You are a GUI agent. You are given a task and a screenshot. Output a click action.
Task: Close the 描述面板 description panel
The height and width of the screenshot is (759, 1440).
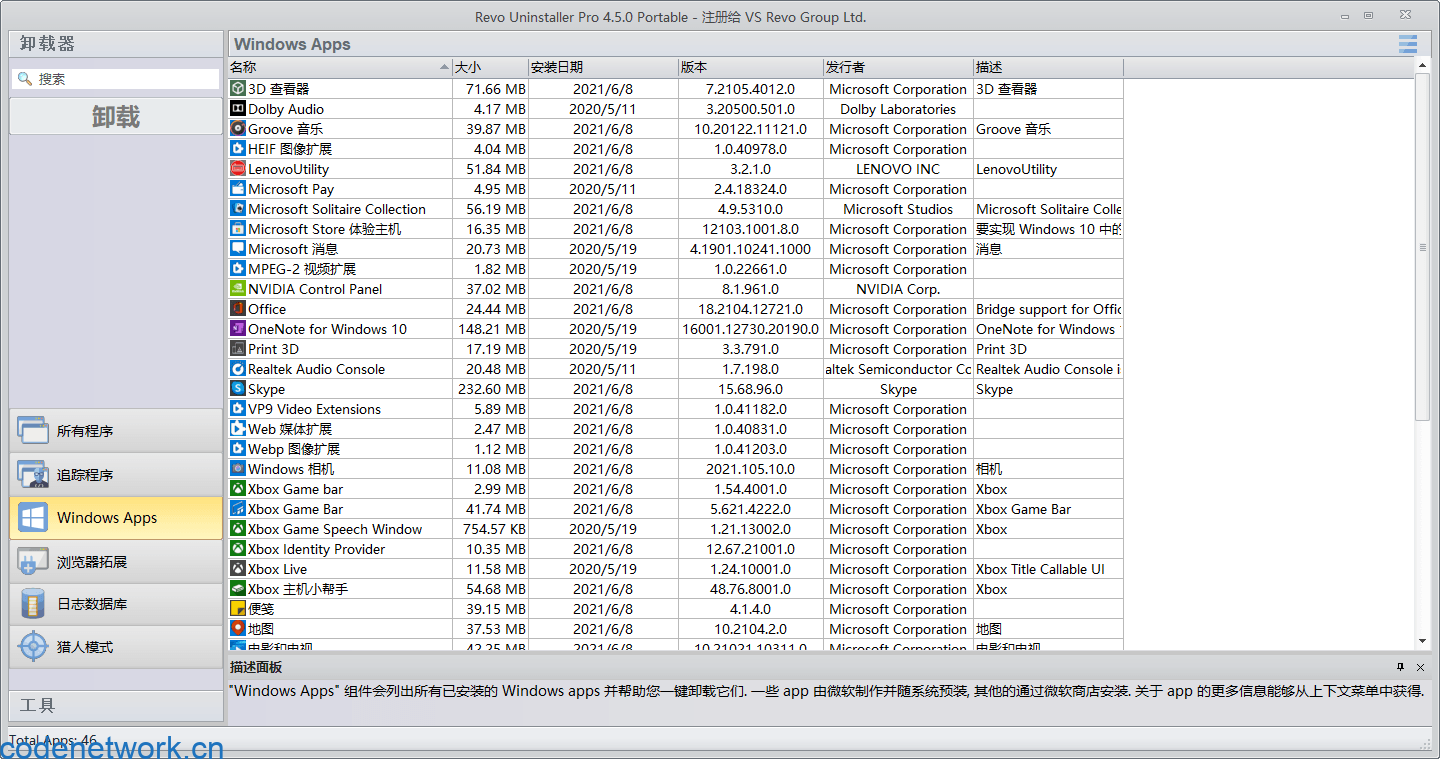(x=1420, y=667)
